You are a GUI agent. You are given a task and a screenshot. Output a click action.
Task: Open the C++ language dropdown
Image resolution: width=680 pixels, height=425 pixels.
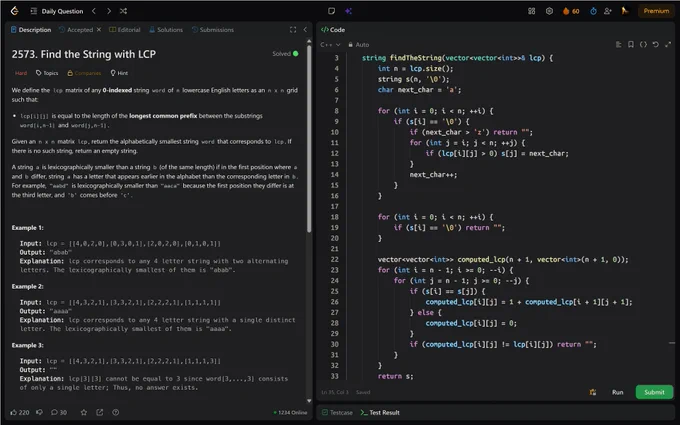[330, 45]
